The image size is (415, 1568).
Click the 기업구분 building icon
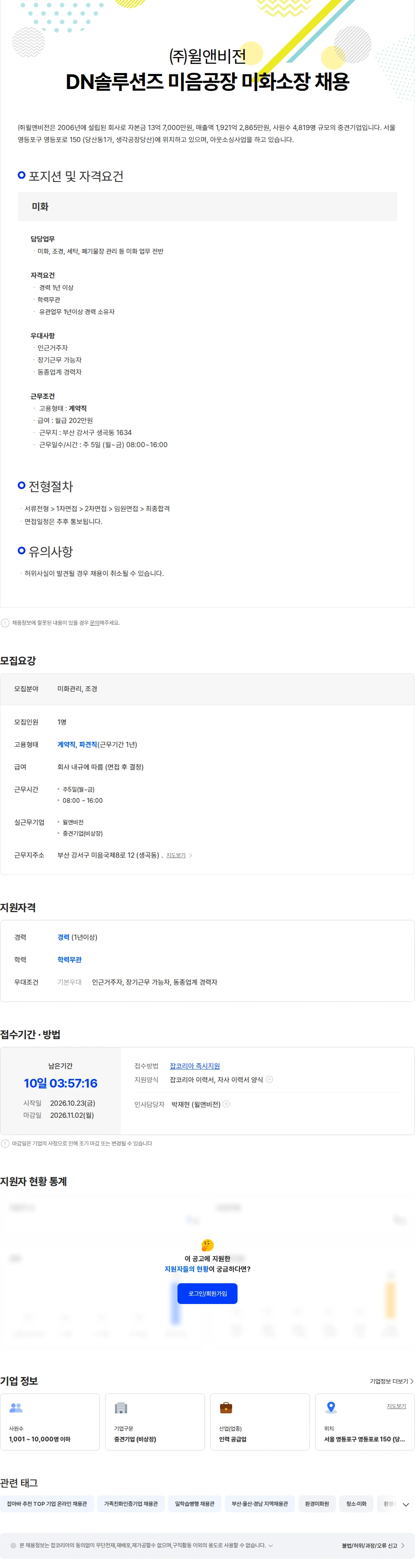[x=121, y=1408]
